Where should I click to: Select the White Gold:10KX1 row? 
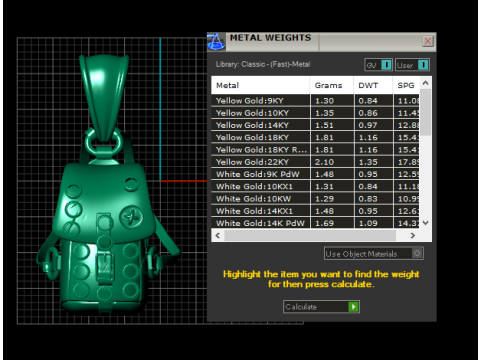point(315,186)
